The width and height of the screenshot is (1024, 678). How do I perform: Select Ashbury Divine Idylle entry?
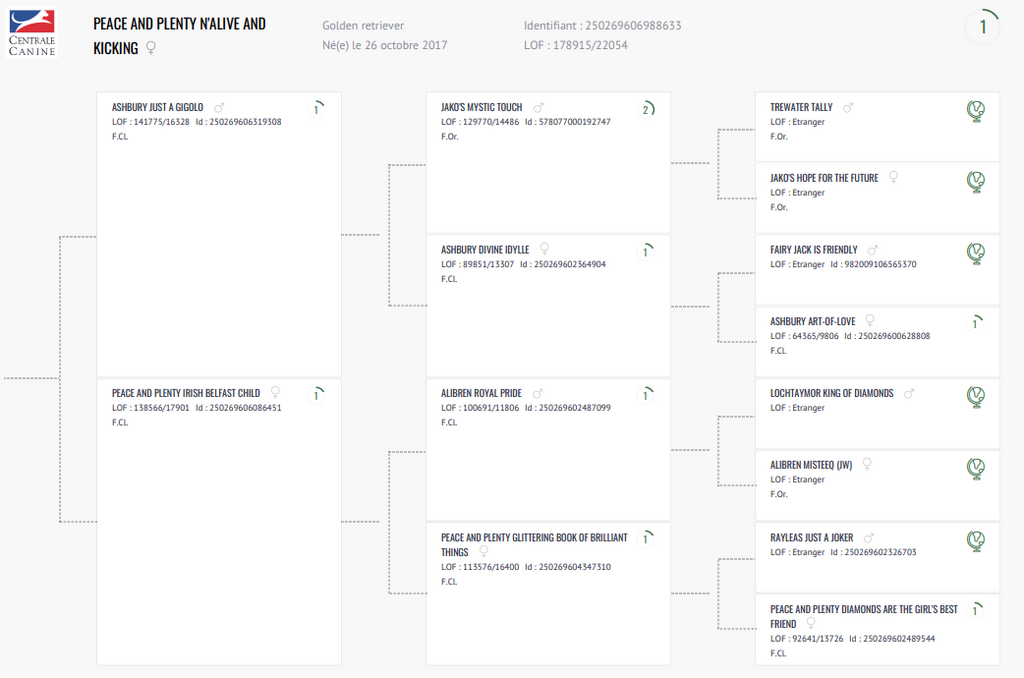coord(485,250)
